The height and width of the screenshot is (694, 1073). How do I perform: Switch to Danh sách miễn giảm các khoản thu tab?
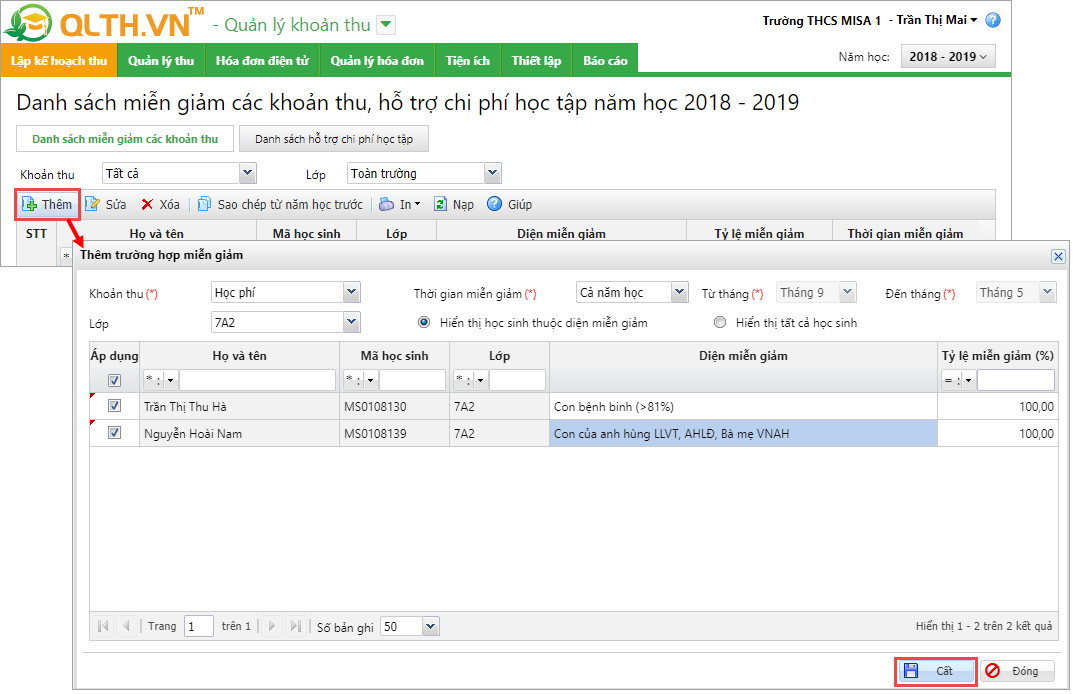click(125, 139)
